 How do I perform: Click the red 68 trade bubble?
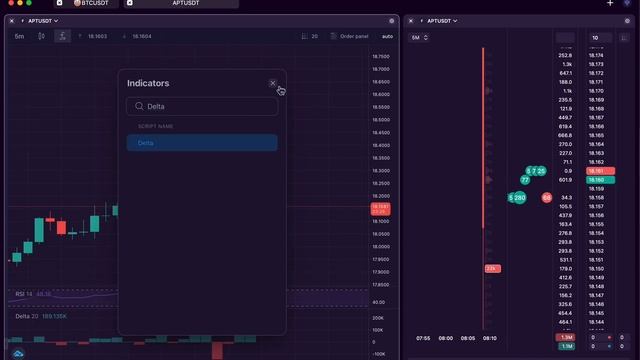(x=547, y=198)
